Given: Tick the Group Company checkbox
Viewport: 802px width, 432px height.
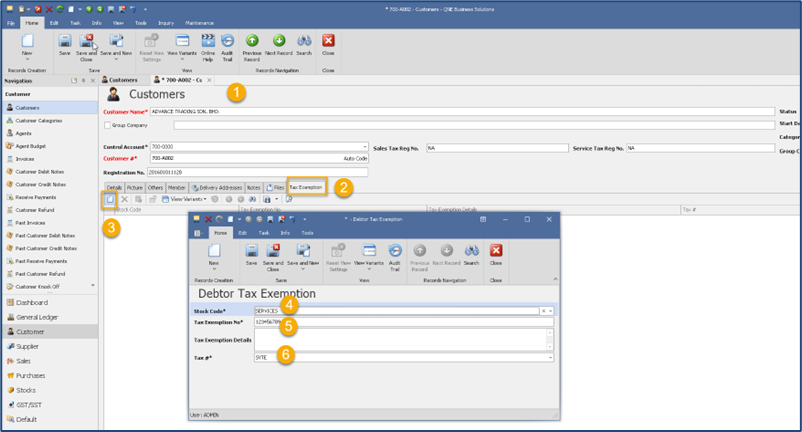Looking at the screenshot, I should pyautogui.click(x=107, y=126).
